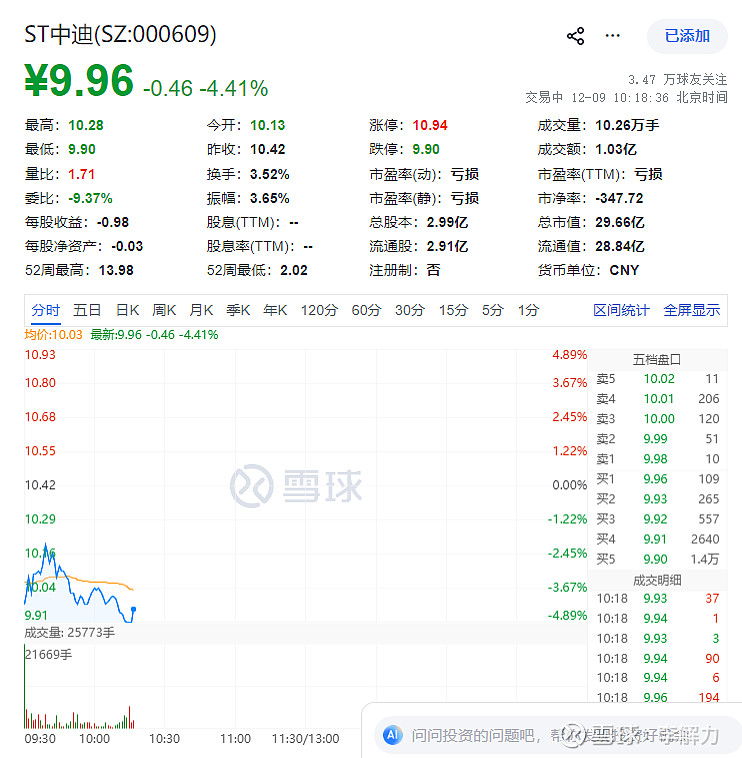Open the 周K chart tab
Viewport: 742px width, 758px height.
pos(164,310)
